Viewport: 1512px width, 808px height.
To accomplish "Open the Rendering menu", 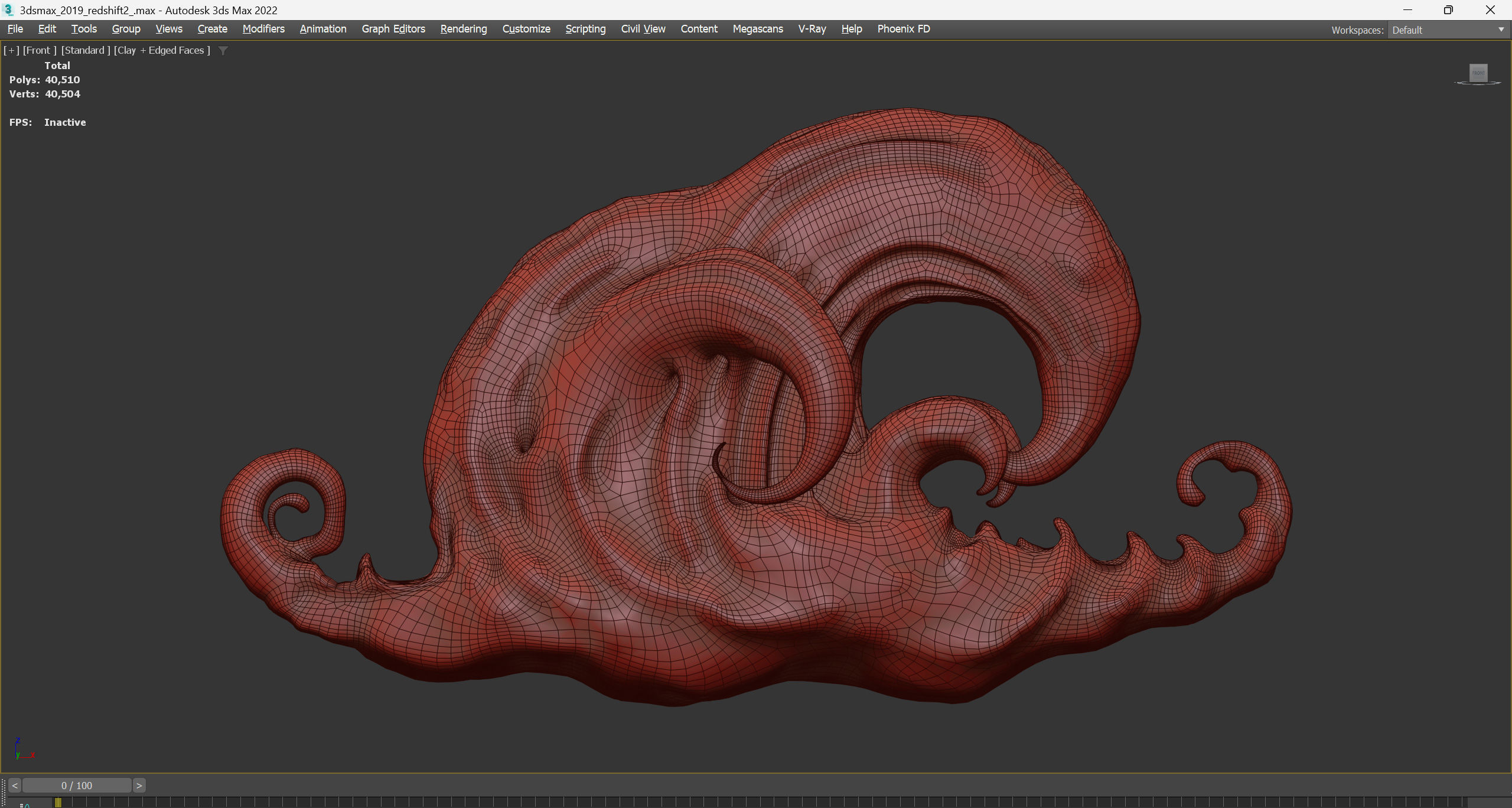I will [464, 29].
